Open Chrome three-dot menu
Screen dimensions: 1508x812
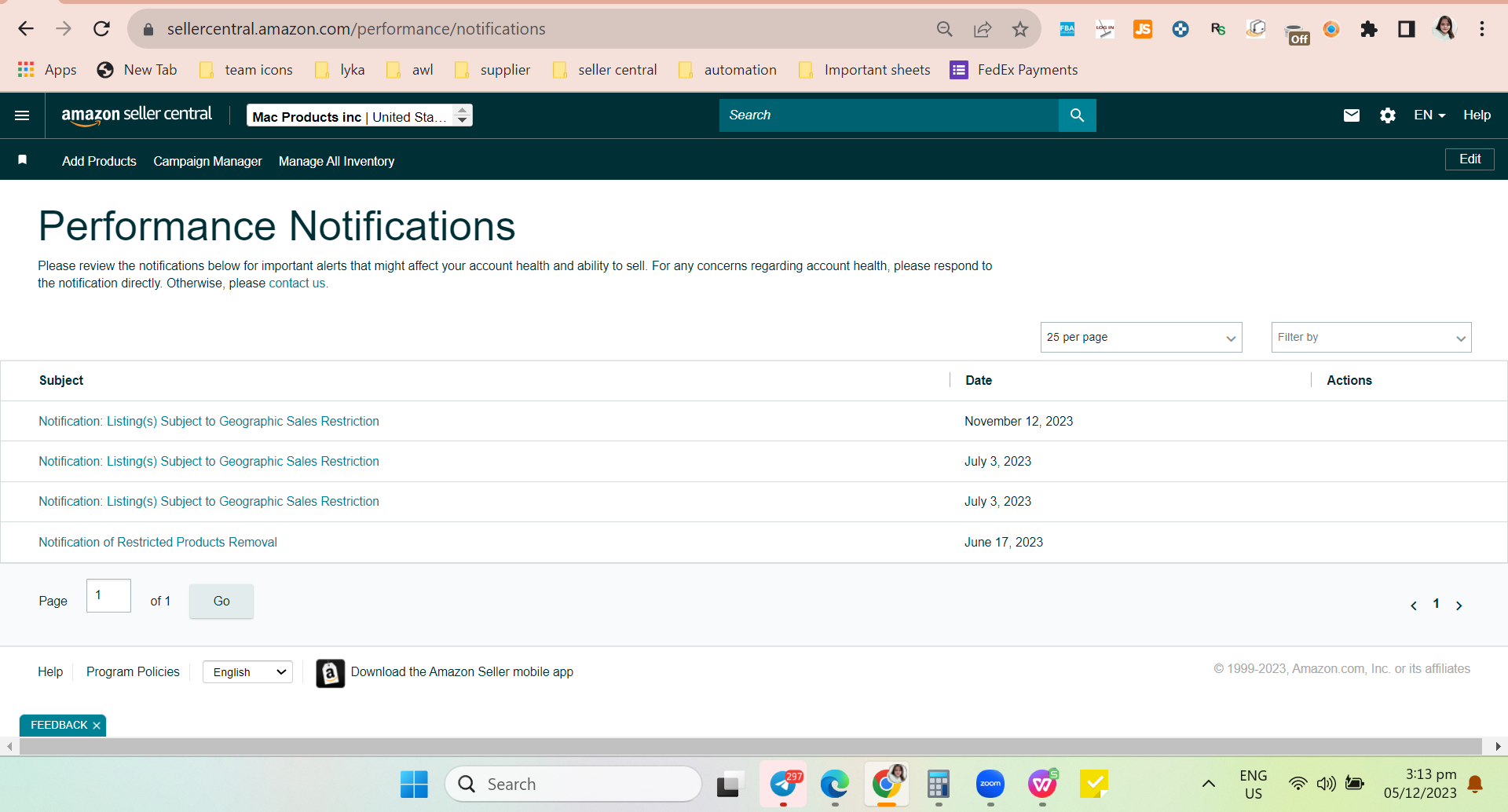(x=1482, y=29)
